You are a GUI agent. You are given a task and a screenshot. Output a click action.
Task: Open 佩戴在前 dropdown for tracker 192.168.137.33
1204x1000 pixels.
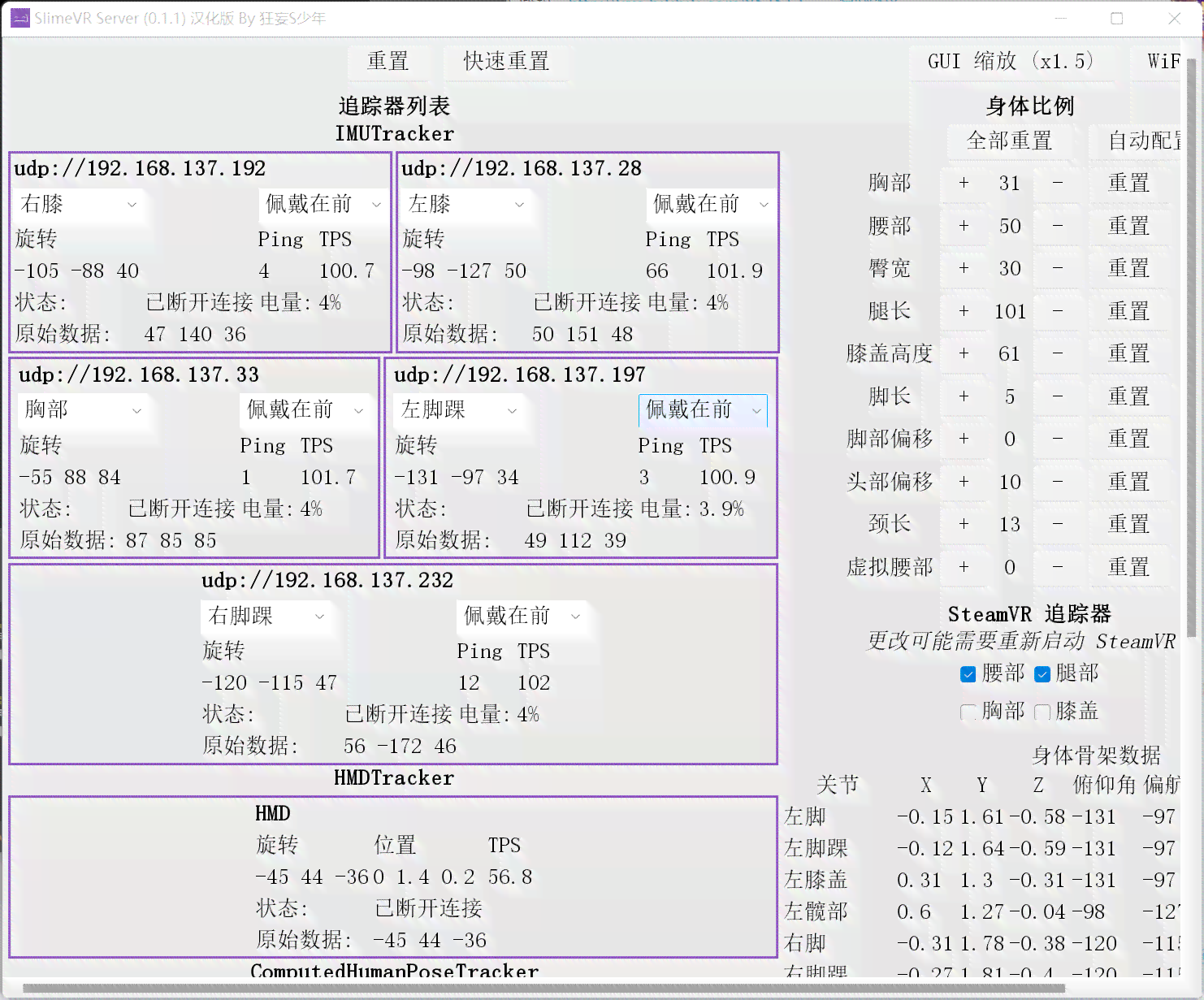coord(305,409)
